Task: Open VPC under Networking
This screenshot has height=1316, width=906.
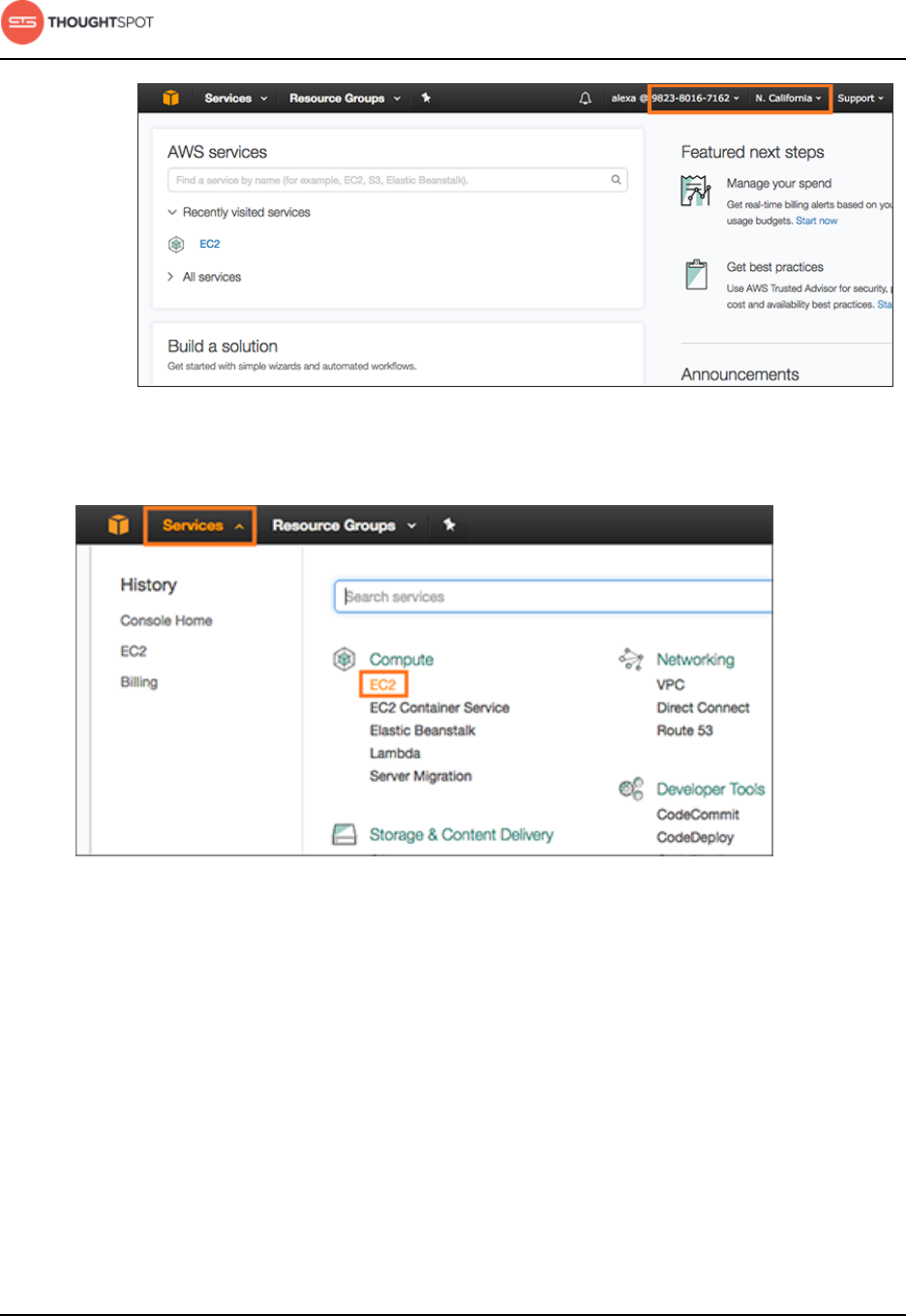Action: (671, 684)
